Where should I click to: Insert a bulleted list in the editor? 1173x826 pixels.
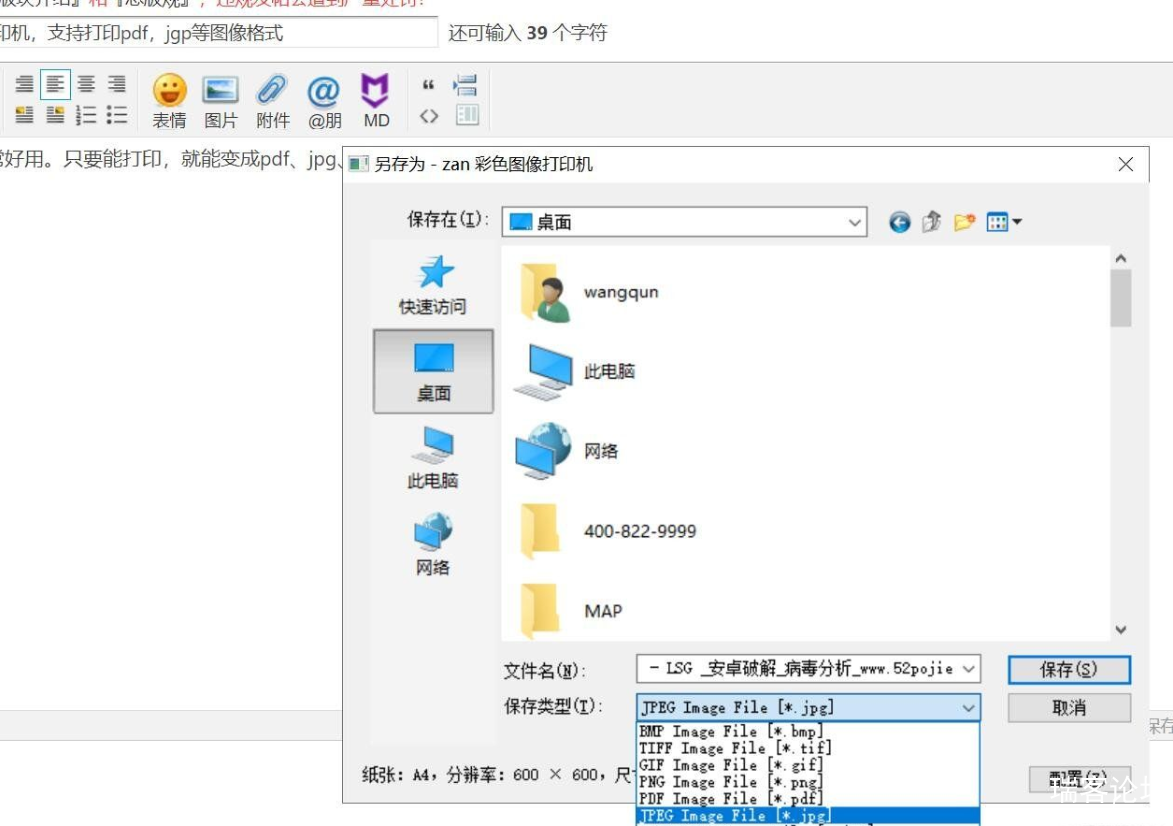(x=117, y=115)
